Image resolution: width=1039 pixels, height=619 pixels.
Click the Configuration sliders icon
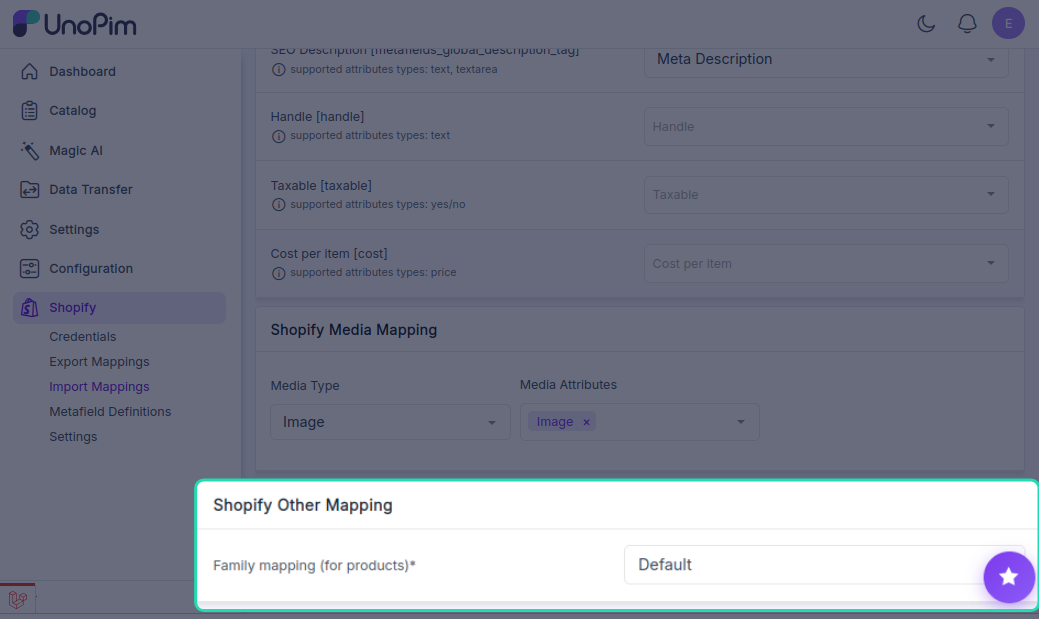tap(29, 268)
